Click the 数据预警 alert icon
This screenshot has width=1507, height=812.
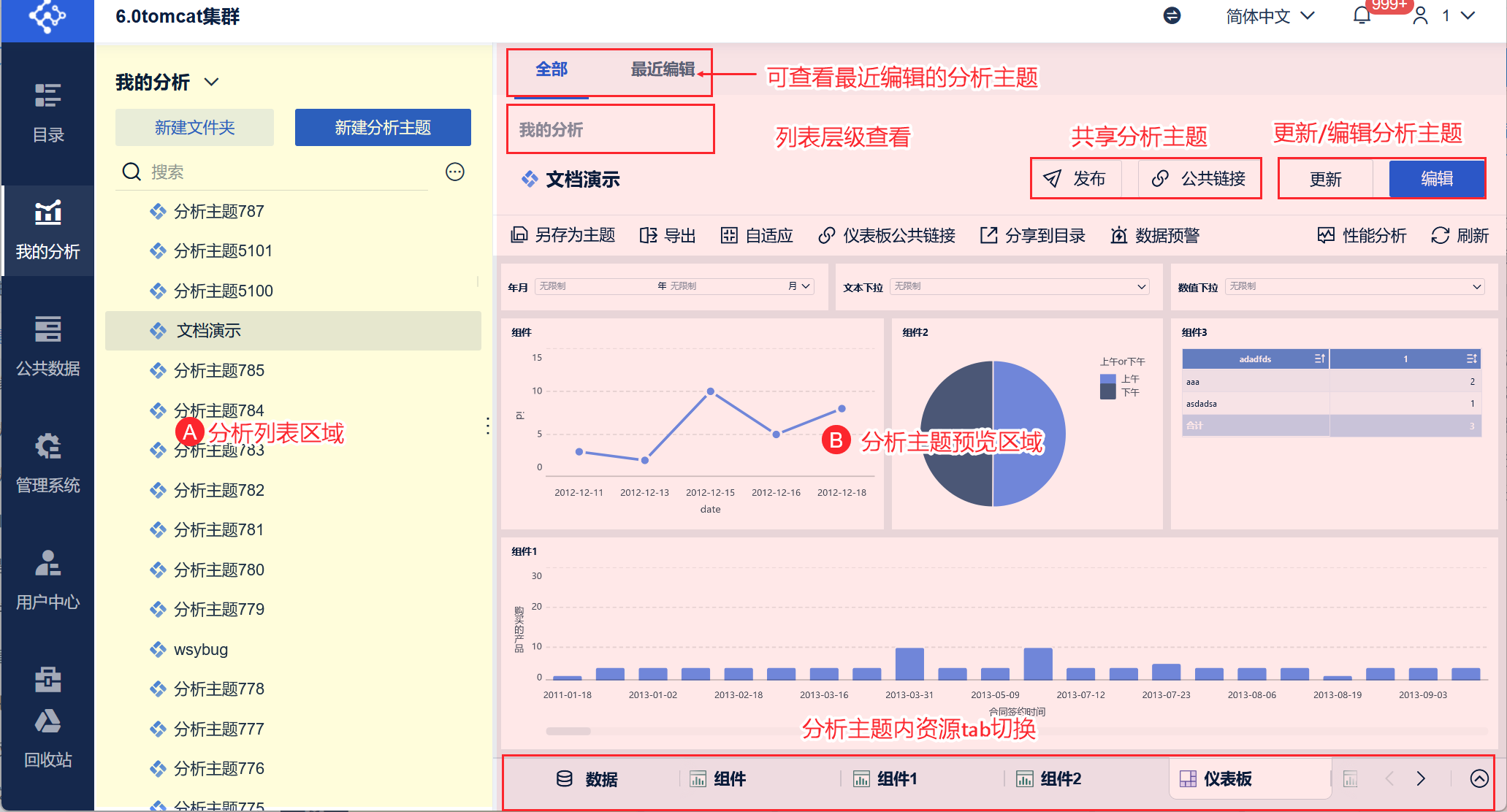pyautogui.click(x=1118, y=235)
